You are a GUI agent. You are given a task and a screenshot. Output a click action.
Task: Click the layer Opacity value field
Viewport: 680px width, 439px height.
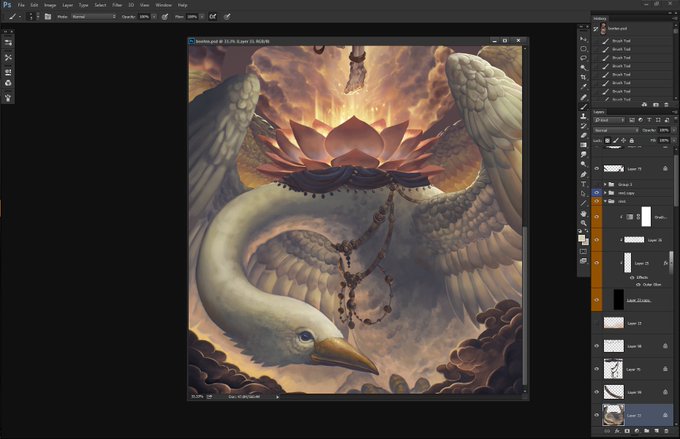click(x=664, y=130)
